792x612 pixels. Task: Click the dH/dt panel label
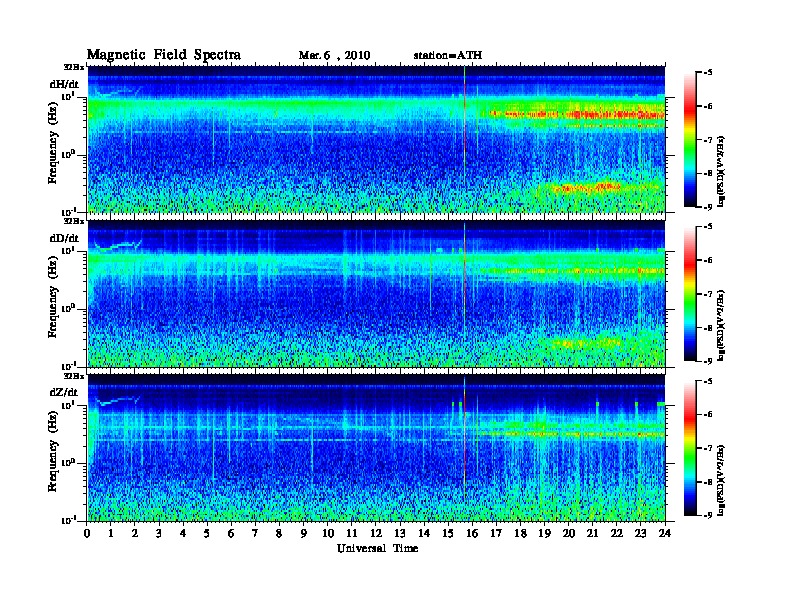pos(64,84)
